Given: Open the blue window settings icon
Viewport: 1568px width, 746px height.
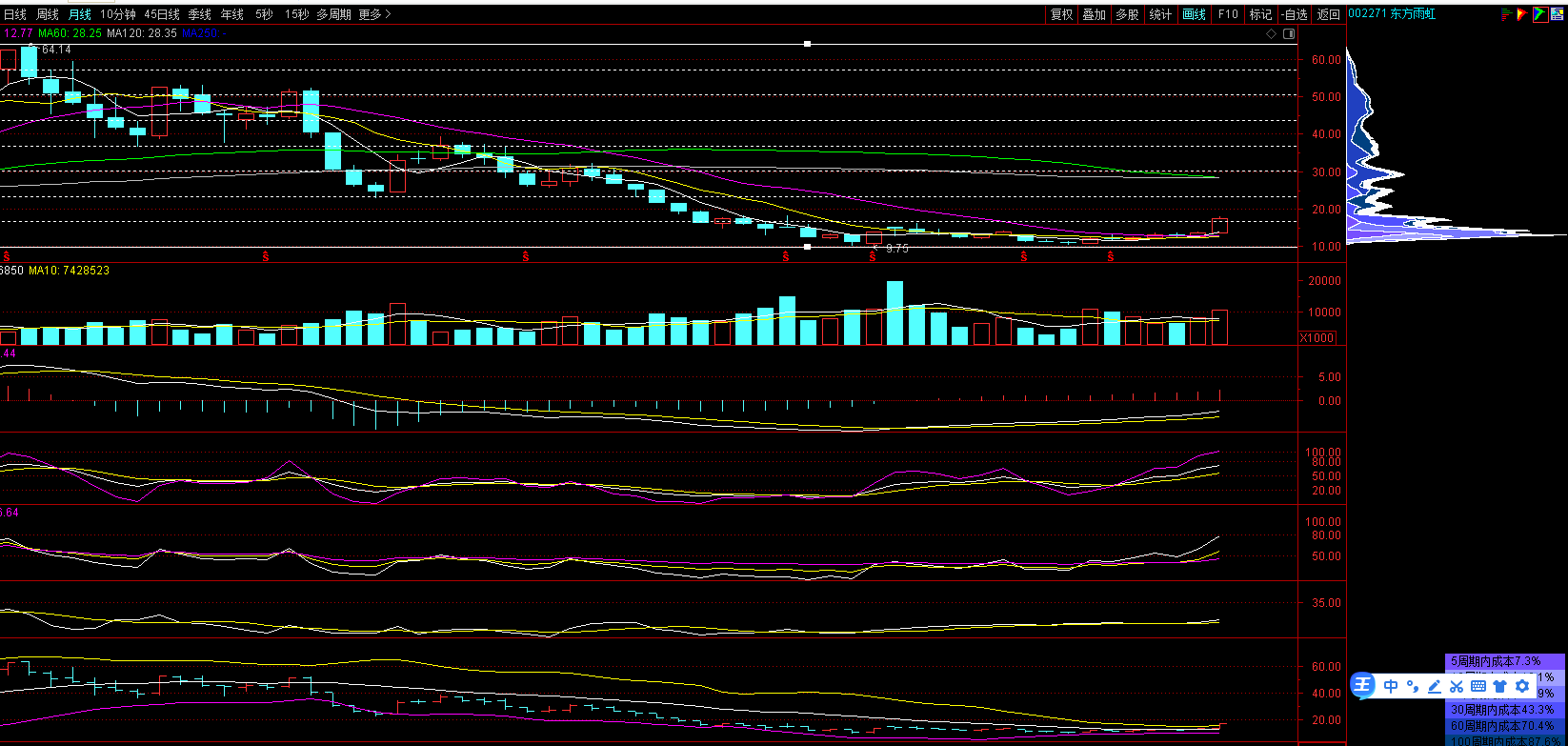Looking at the screenshot, I should pyautogui.click(x=1557, y=14).
